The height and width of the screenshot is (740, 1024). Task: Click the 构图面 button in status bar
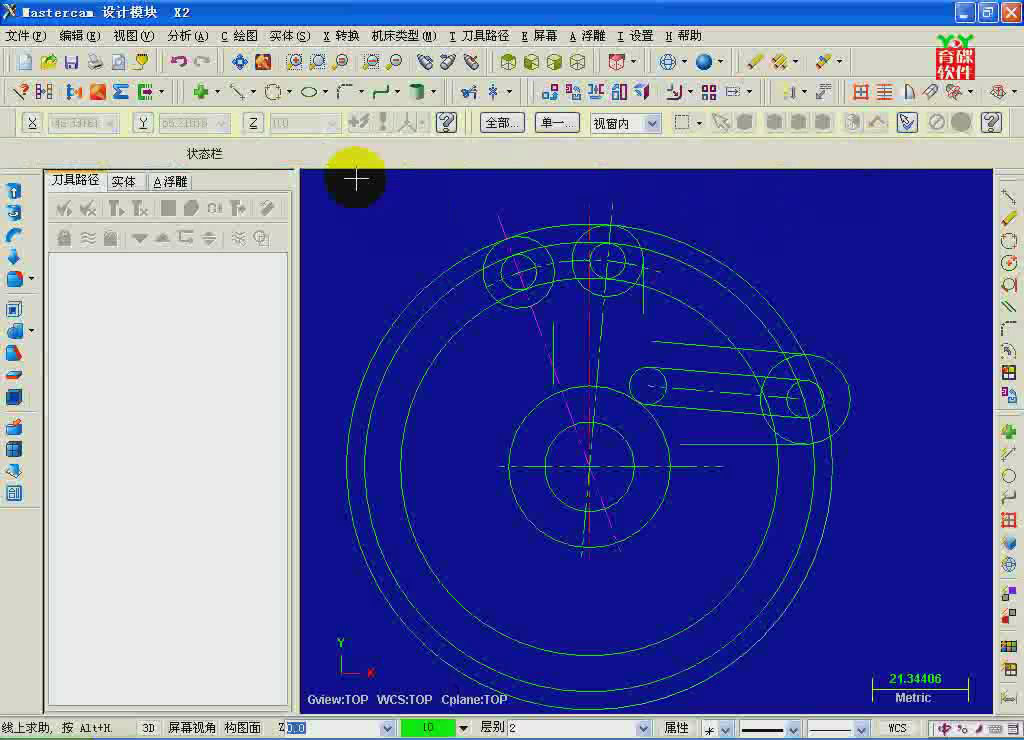click(242, 728)
